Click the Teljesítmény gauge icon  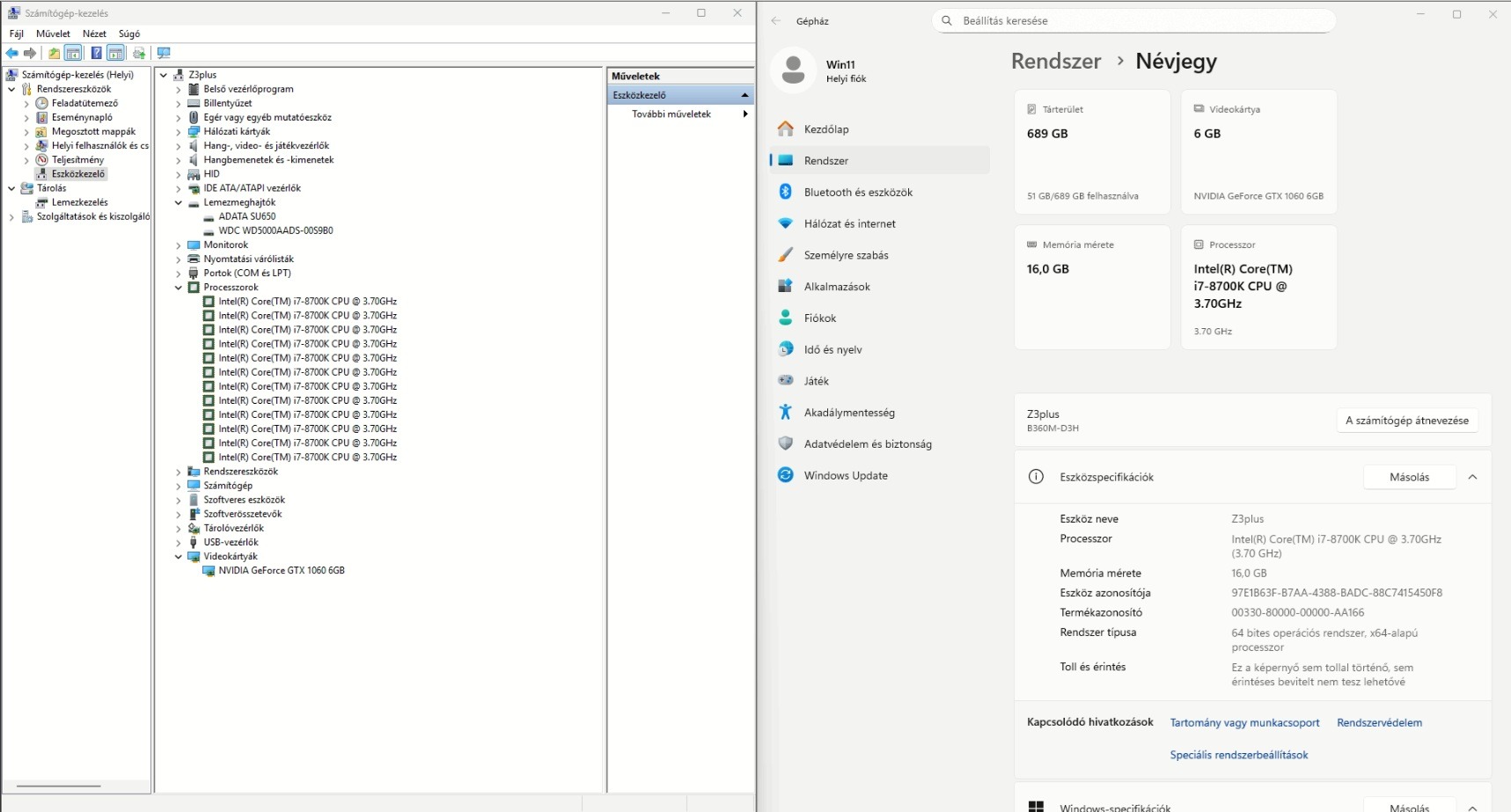click(x=41, y=159)
